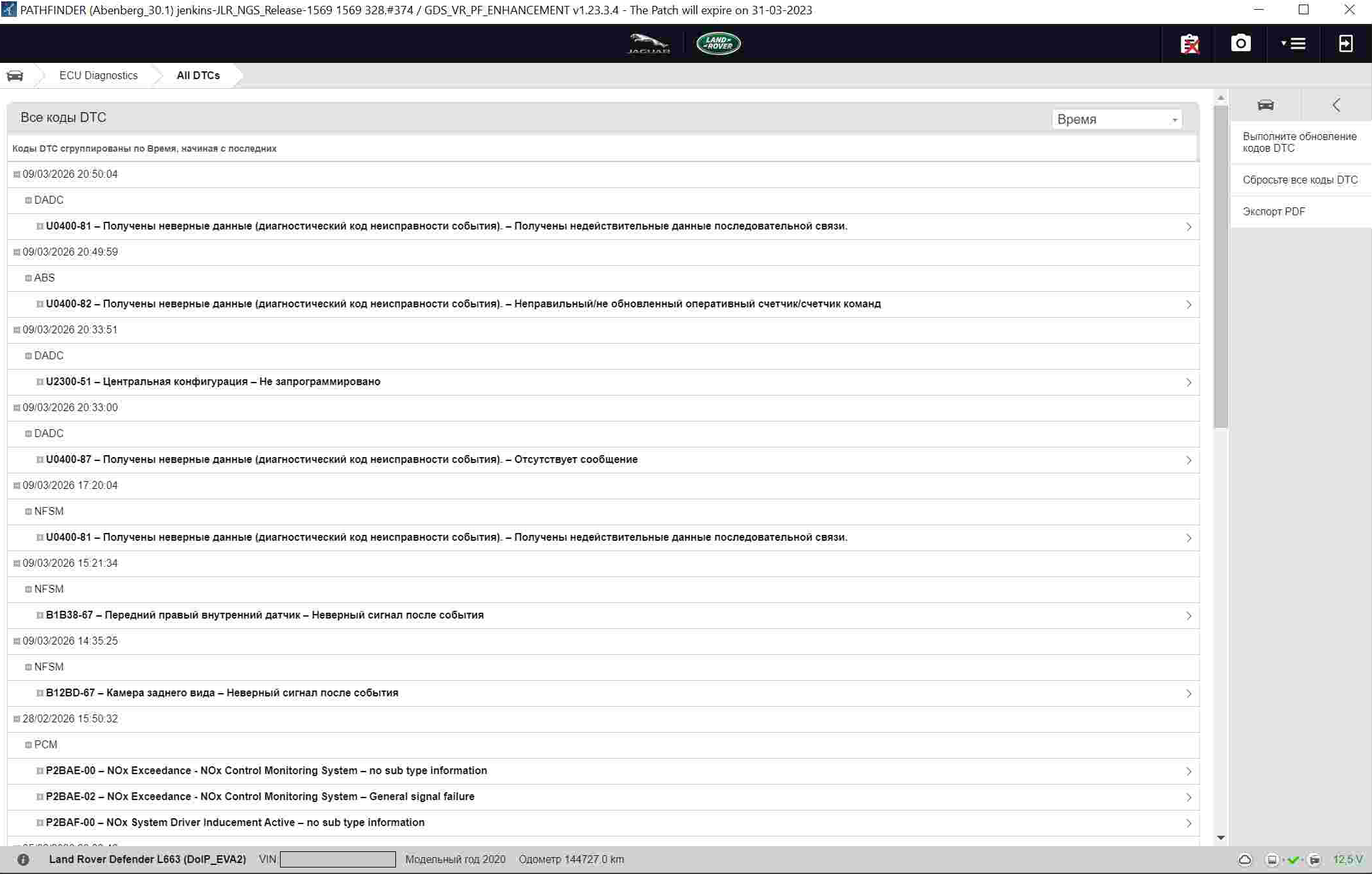Click the exit session icon

pyautogui.click(x=1345, y=43)
